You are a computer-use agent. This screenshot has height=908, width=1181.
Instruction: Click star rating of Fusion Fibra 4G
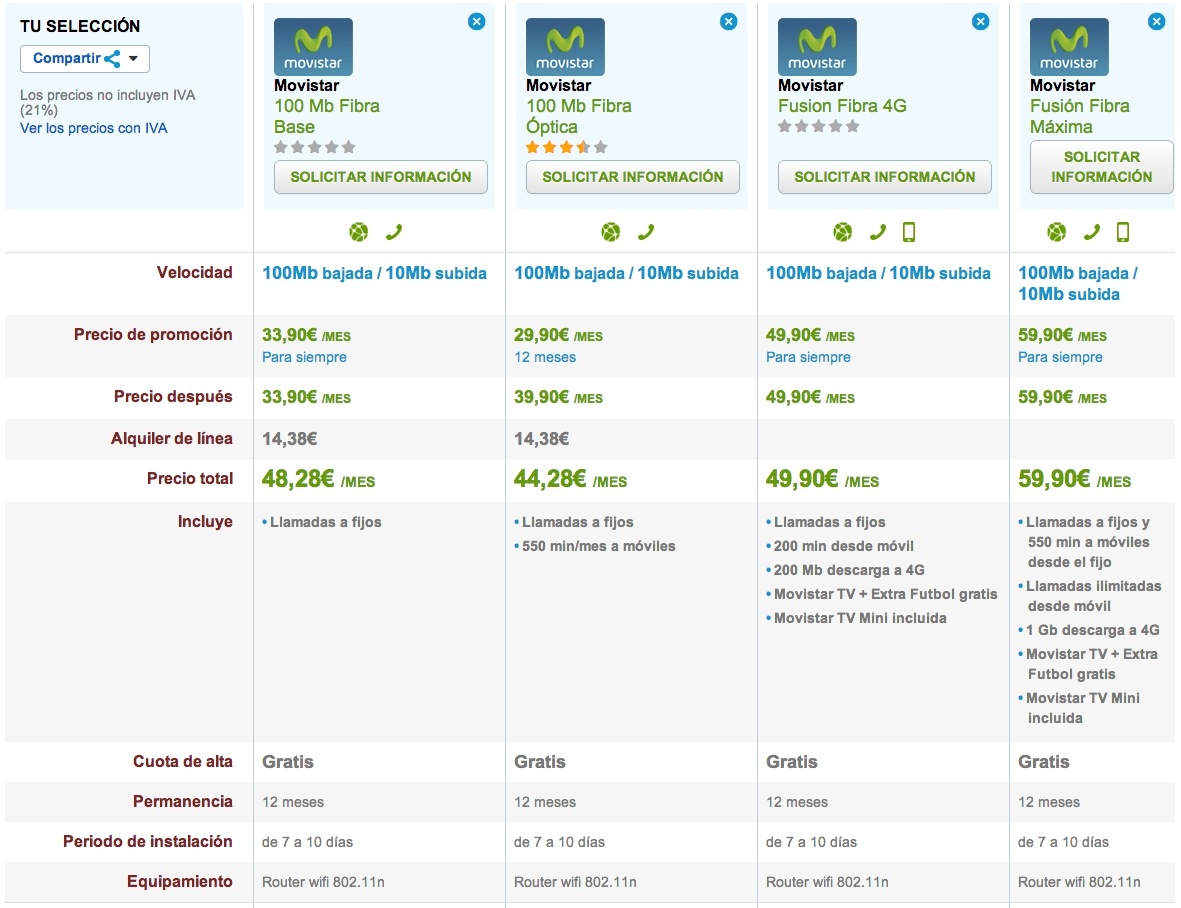819,126
